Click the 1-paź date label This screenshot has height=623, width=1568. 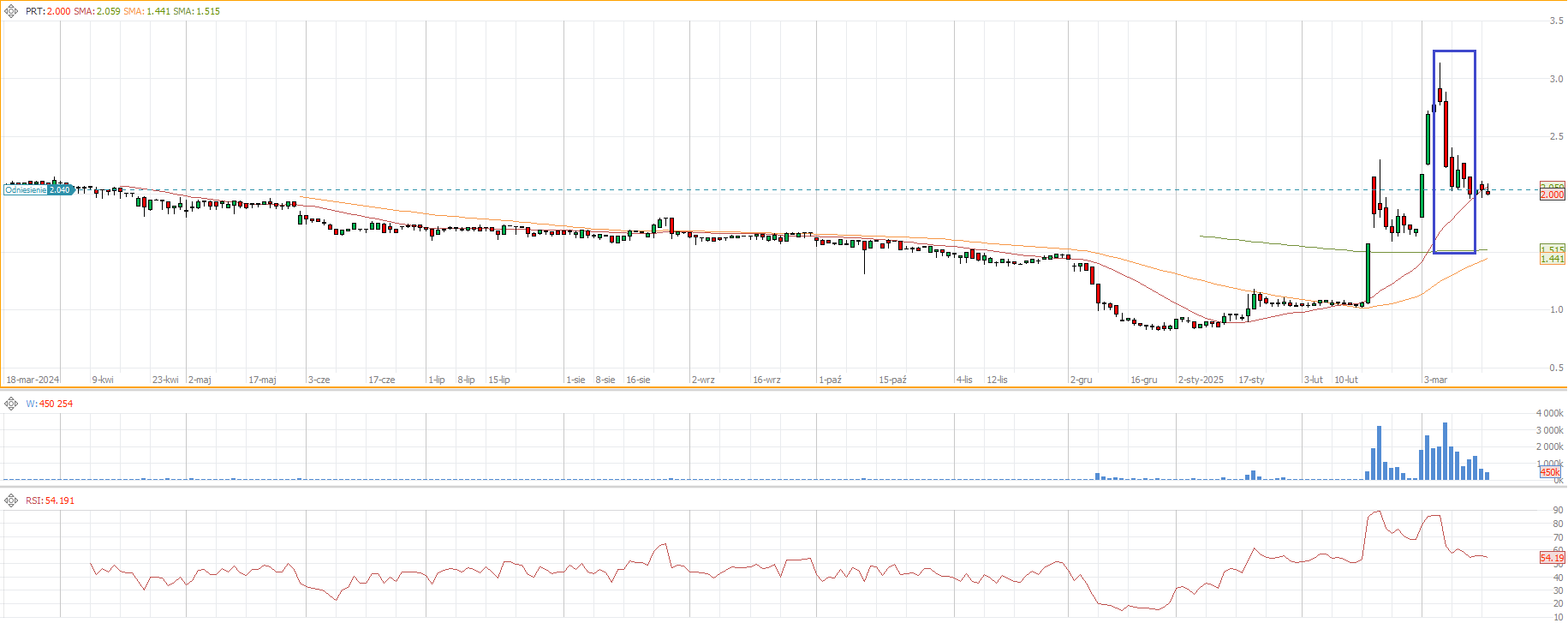[830, 380]
